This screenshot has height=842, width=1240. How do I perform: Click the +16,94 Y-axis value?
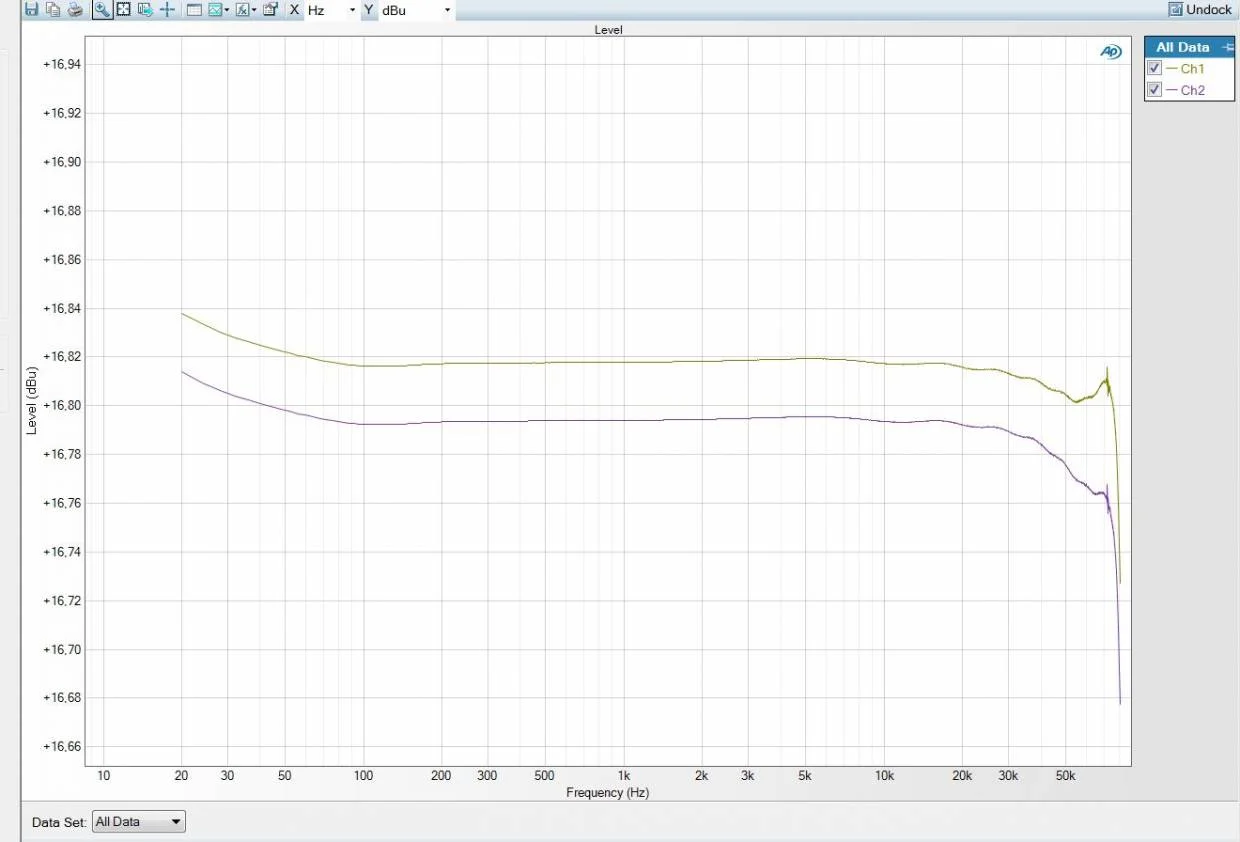pos(61,64)
